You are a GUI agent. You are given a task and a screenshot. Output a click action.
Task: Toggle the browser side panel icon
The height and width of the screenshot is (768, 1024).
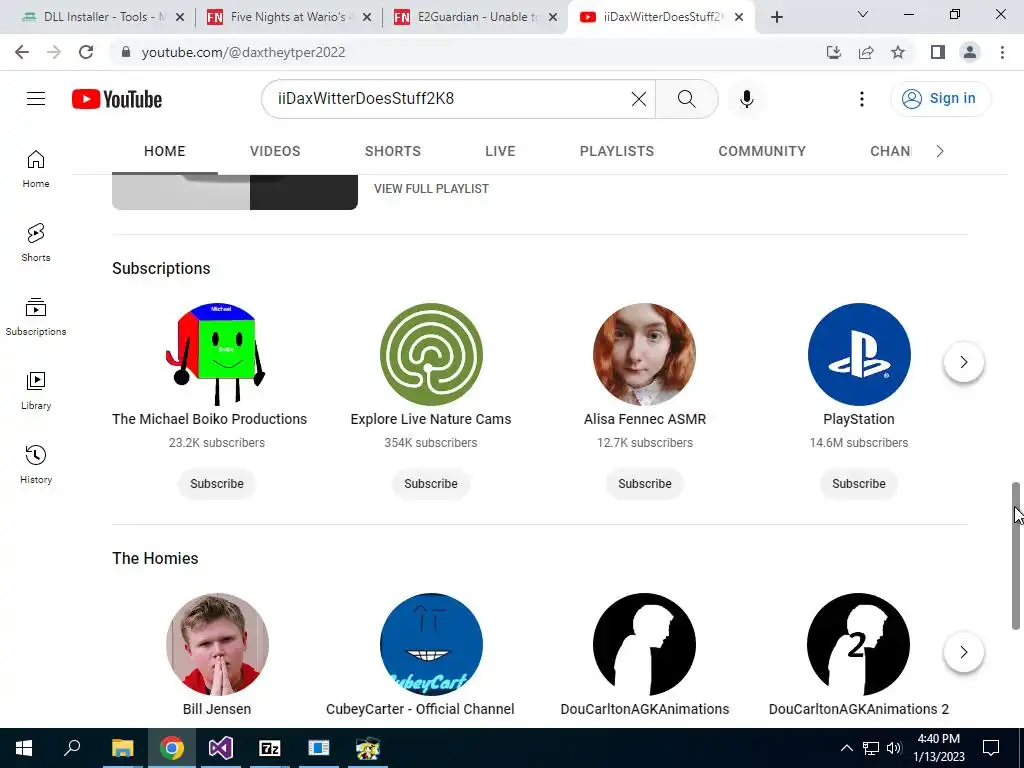tap(938, 52)
